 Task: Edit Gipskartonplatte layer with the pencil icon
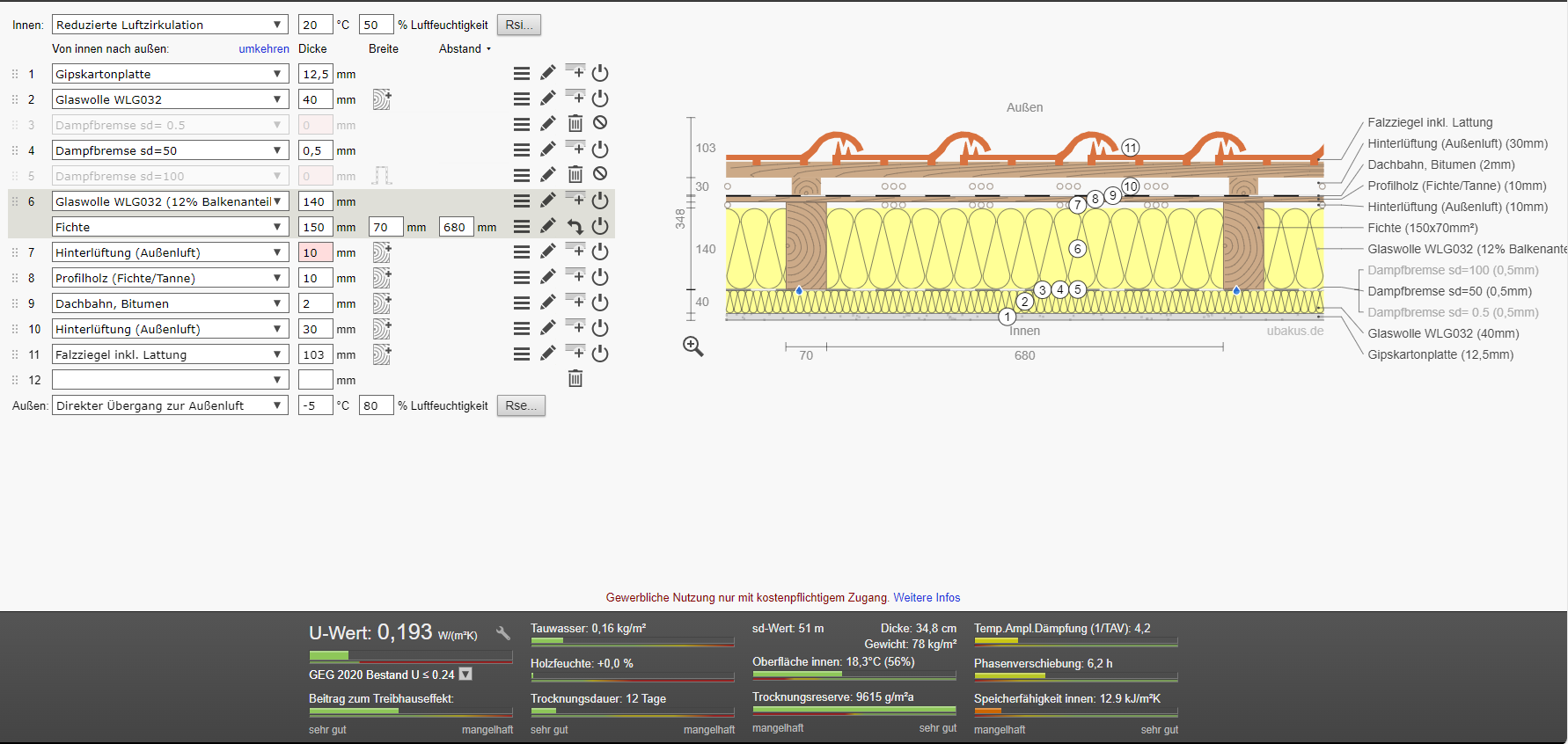tap(547, 73)
